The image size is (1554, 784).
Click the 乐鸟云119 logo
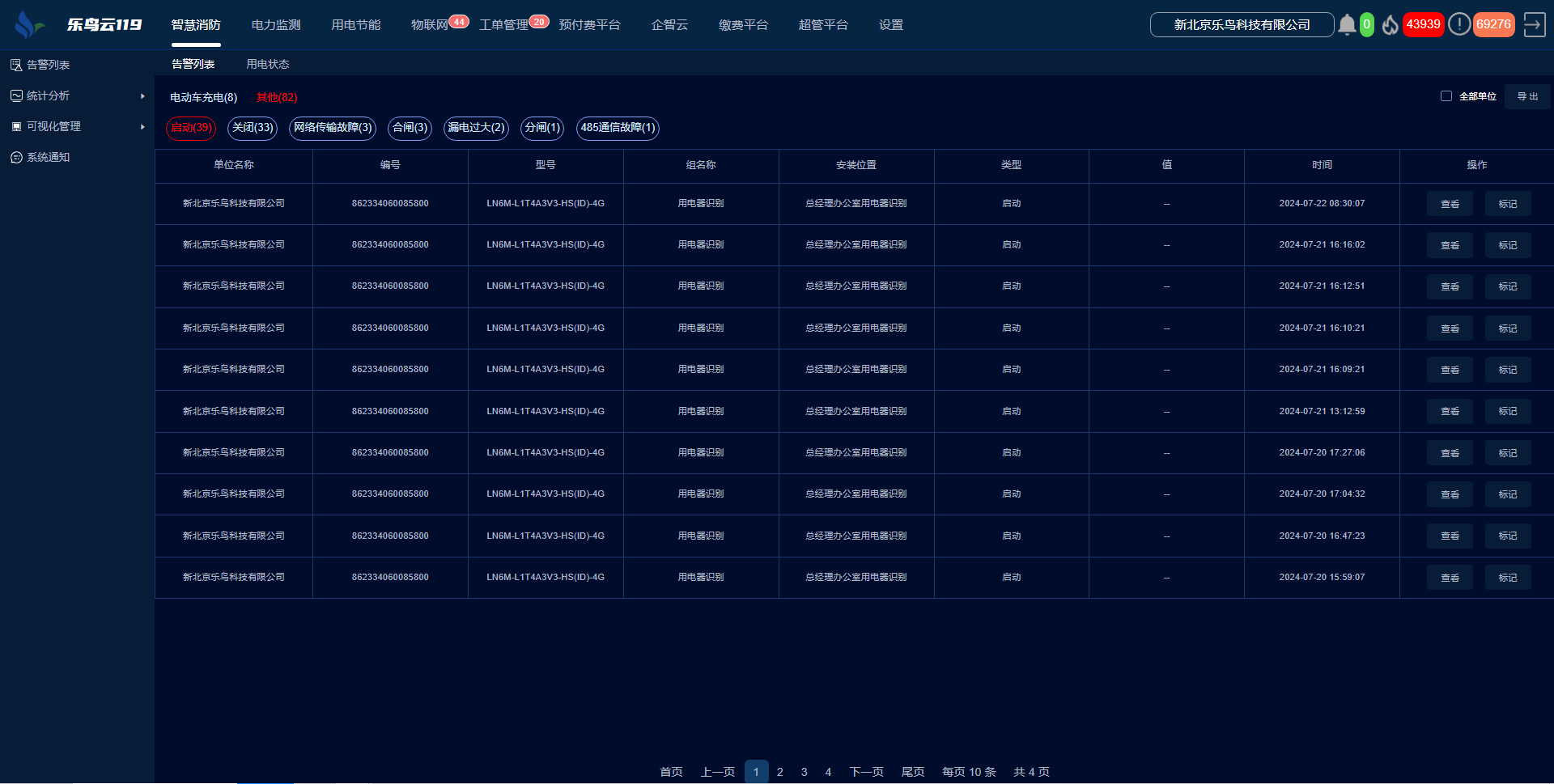pos(79,25)
